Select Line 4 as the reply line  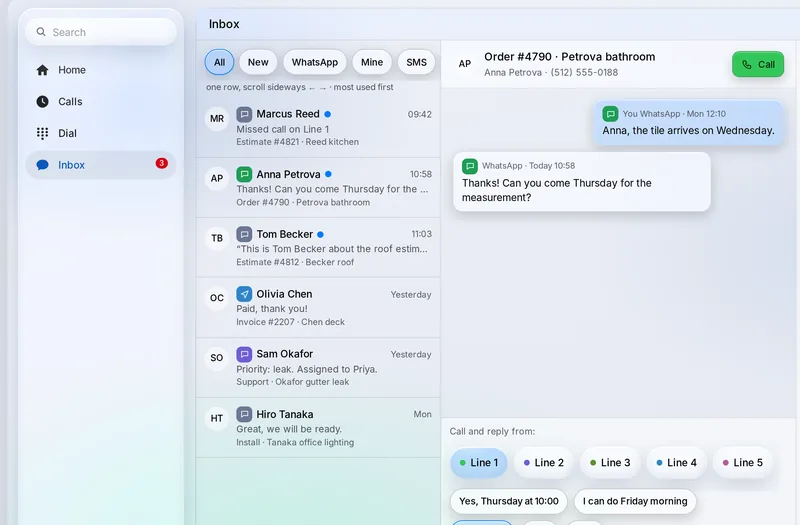(677, 463)
